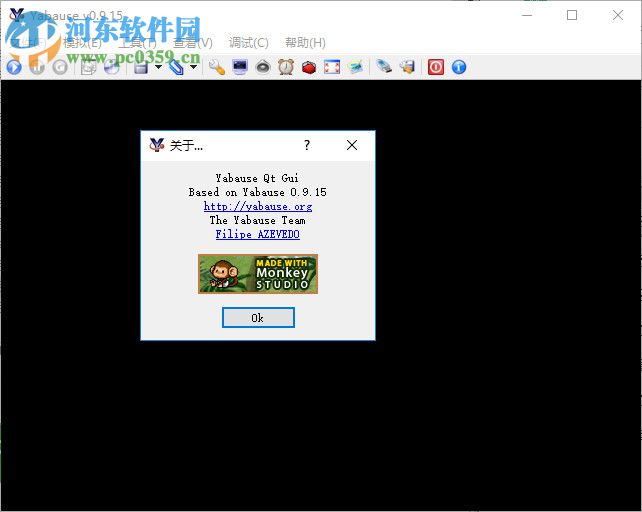Close the 关于 dialog

click(x=352, y=145)
